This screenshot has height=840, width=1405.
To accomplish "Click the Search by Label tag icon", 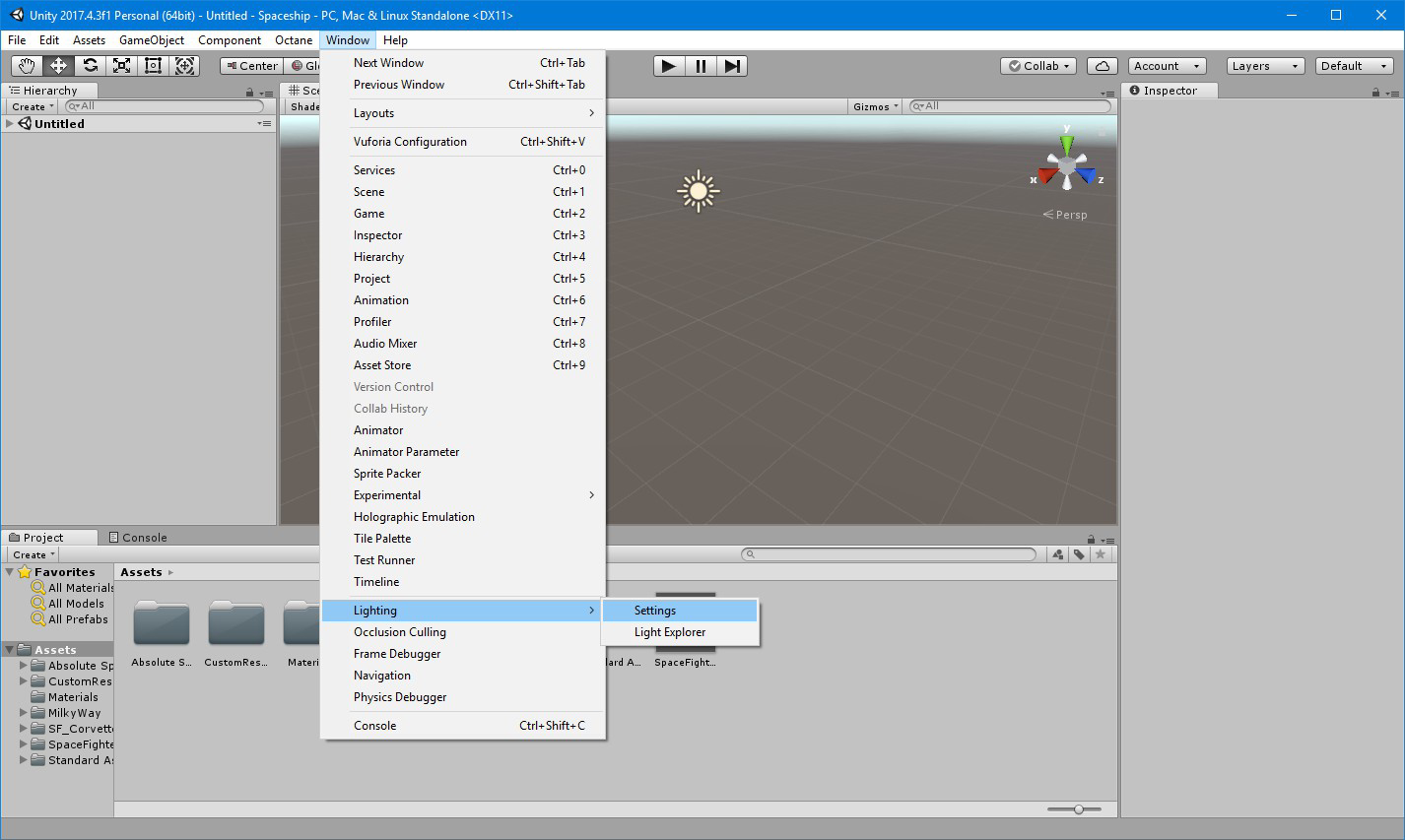I will [1080, 554].
